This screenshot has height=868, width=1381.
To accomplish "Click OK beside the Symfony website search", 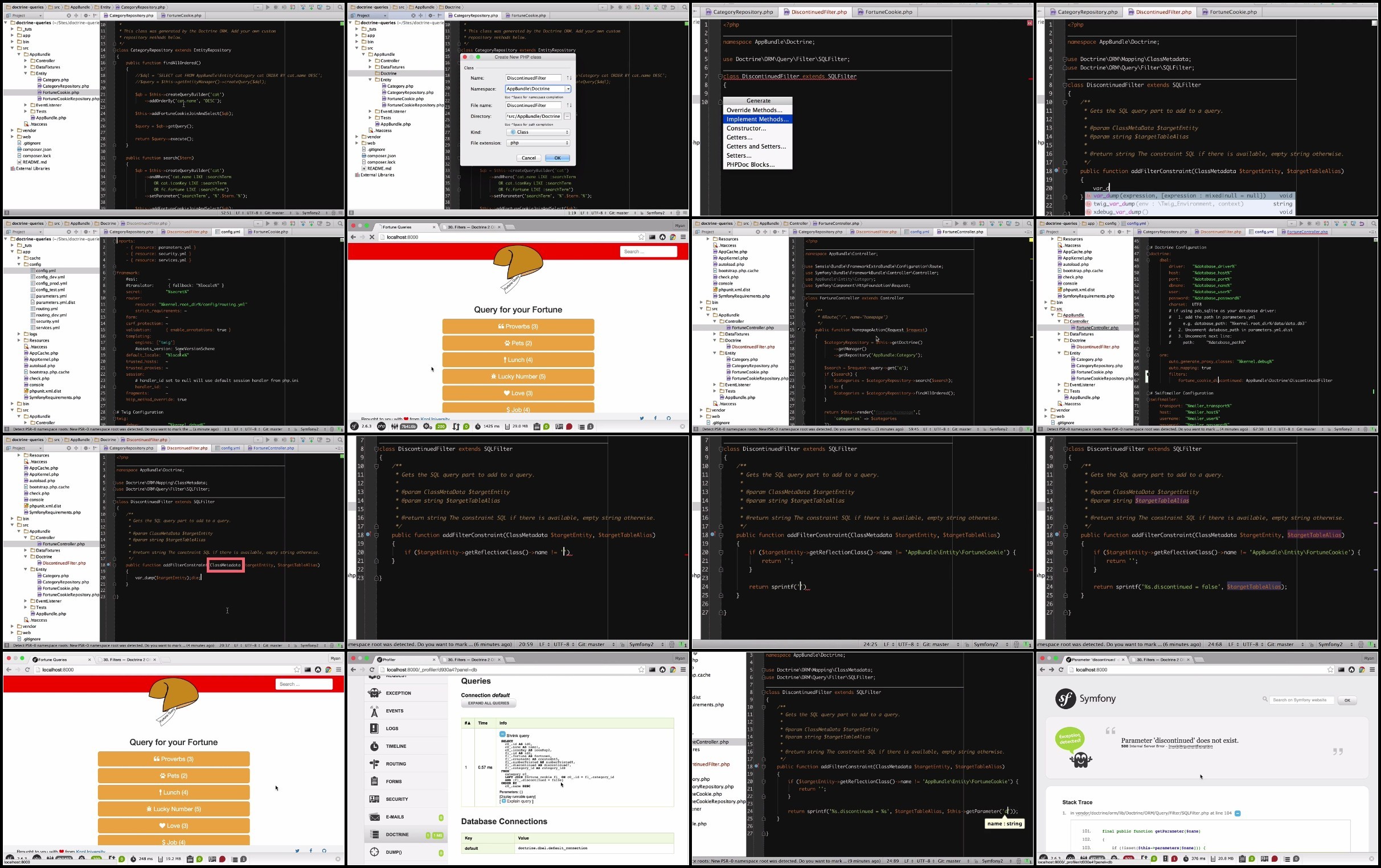I will (x=1347, y=700).
